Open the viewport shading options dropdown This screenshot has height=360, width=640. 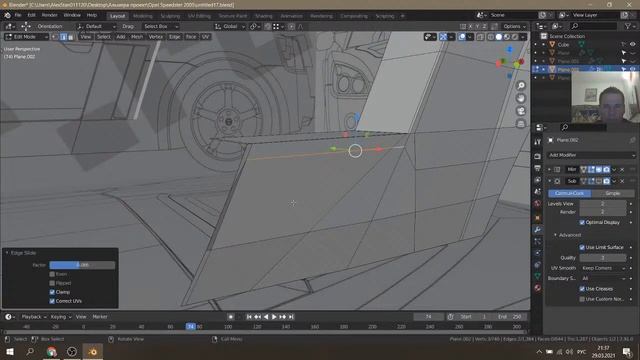tap(523, 37)
